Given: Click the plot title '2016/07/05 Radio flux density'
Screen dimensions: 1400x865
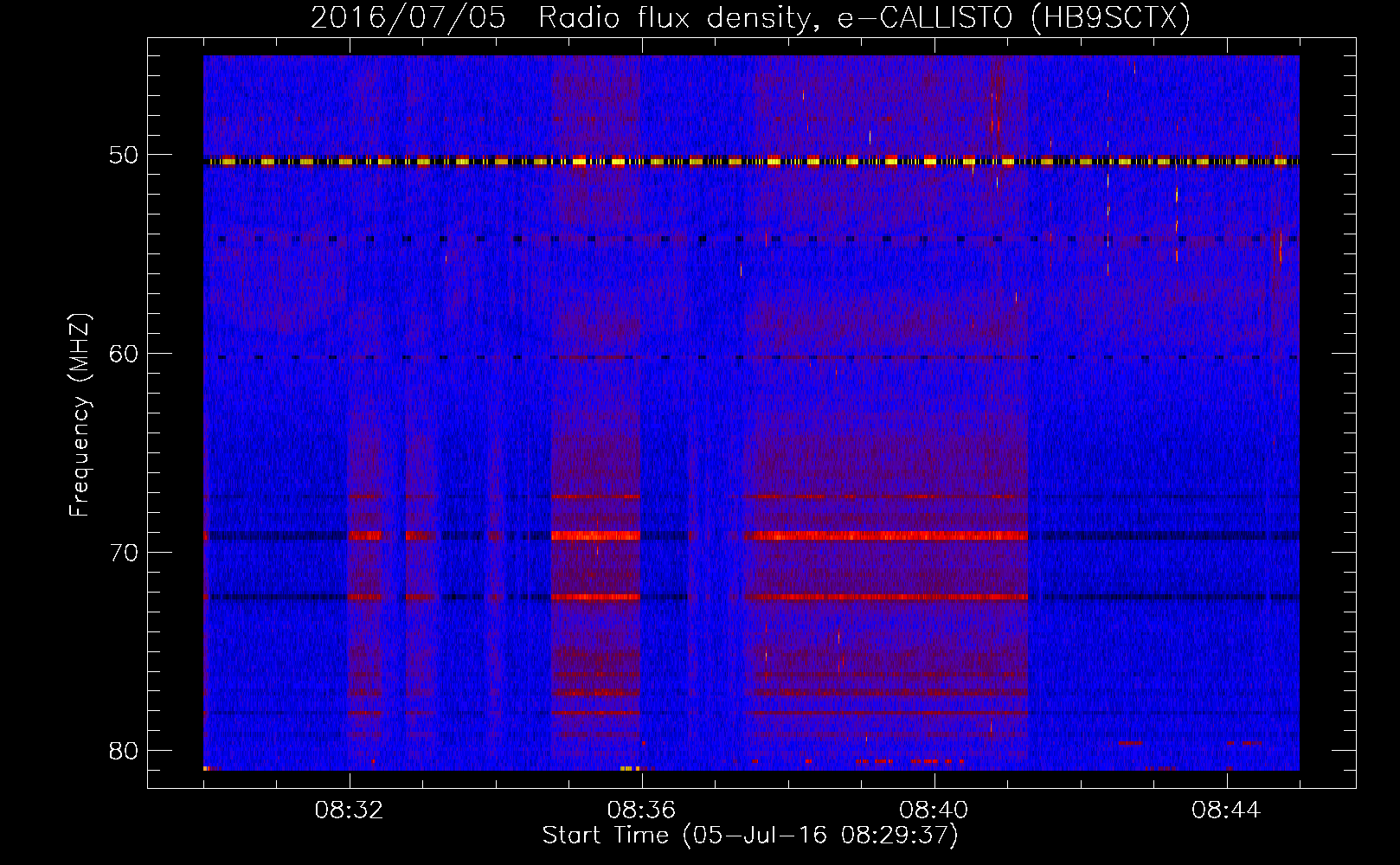Looking at the screenshot, I should point(750,17).
